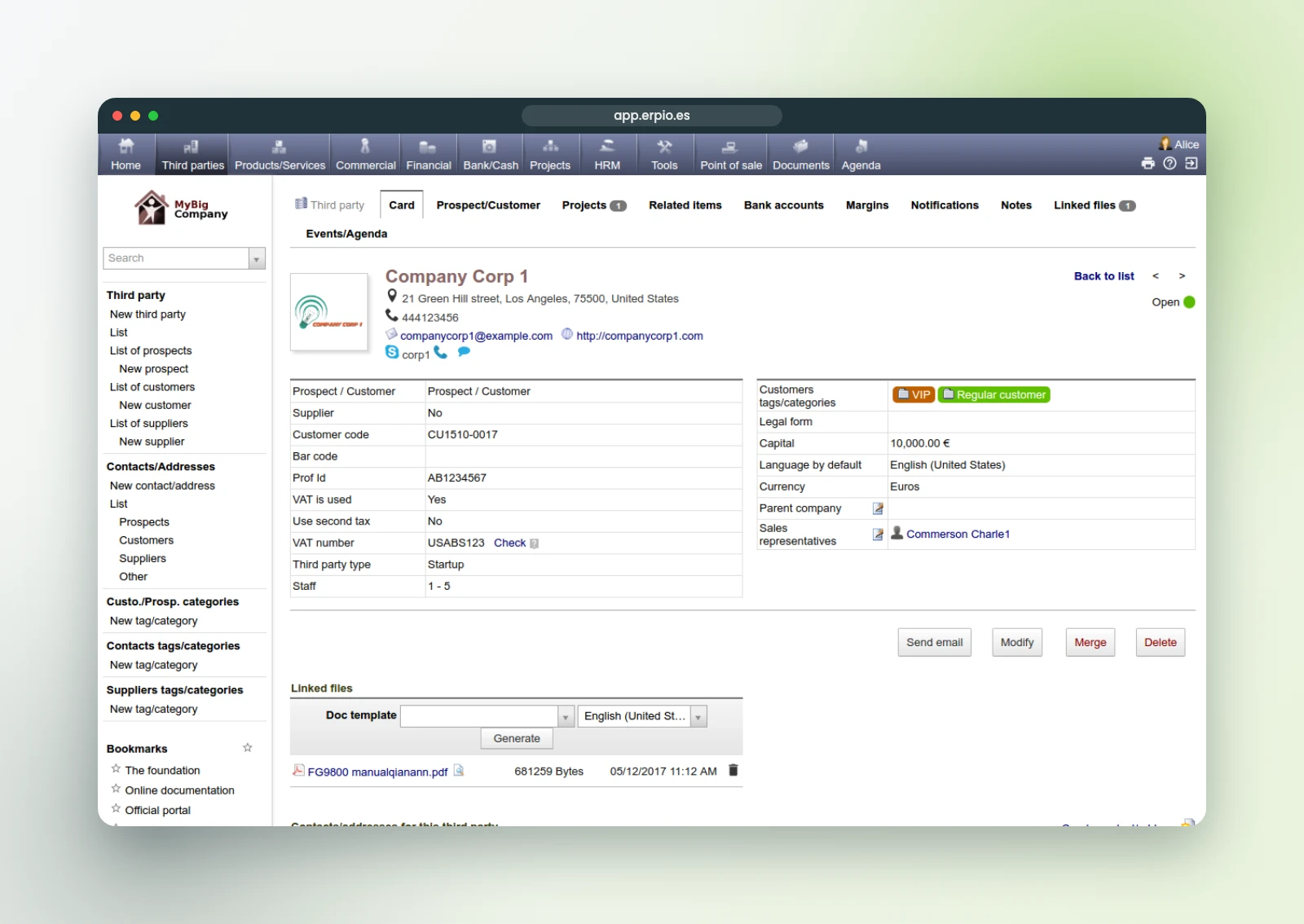Open Events/Agenda tab
This screenshot has width=1304, height=924.
coord(346,234)
